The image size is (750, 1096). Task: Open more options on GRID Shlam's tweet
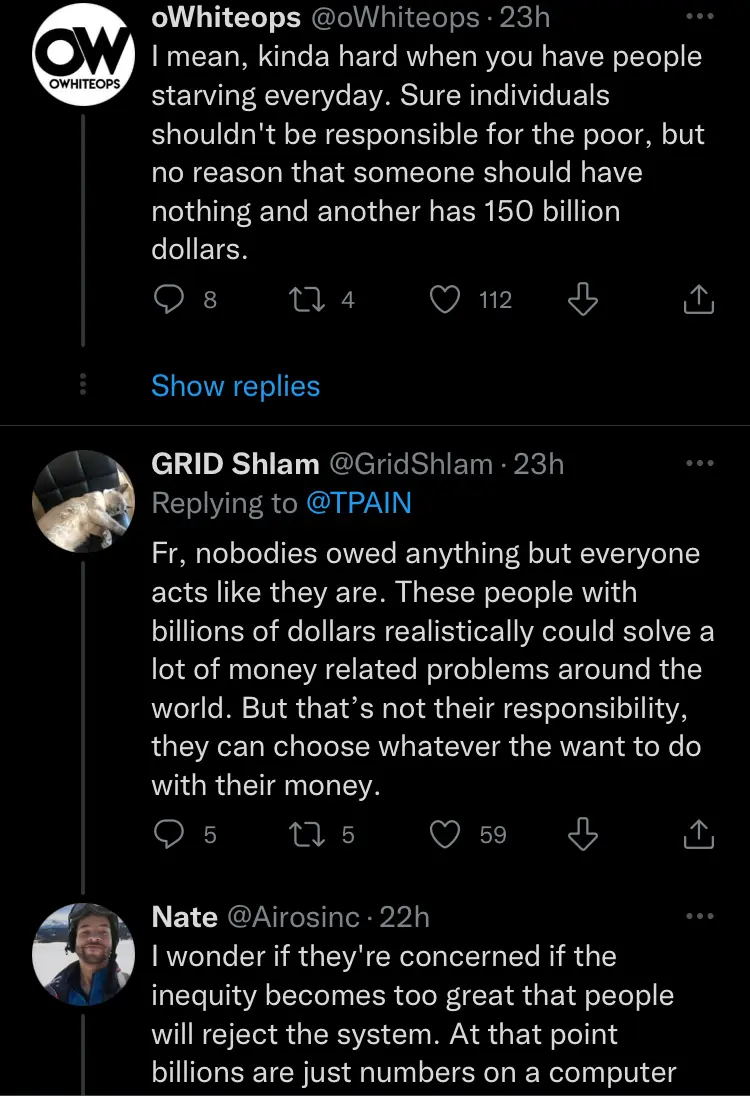tap(699, 464)
